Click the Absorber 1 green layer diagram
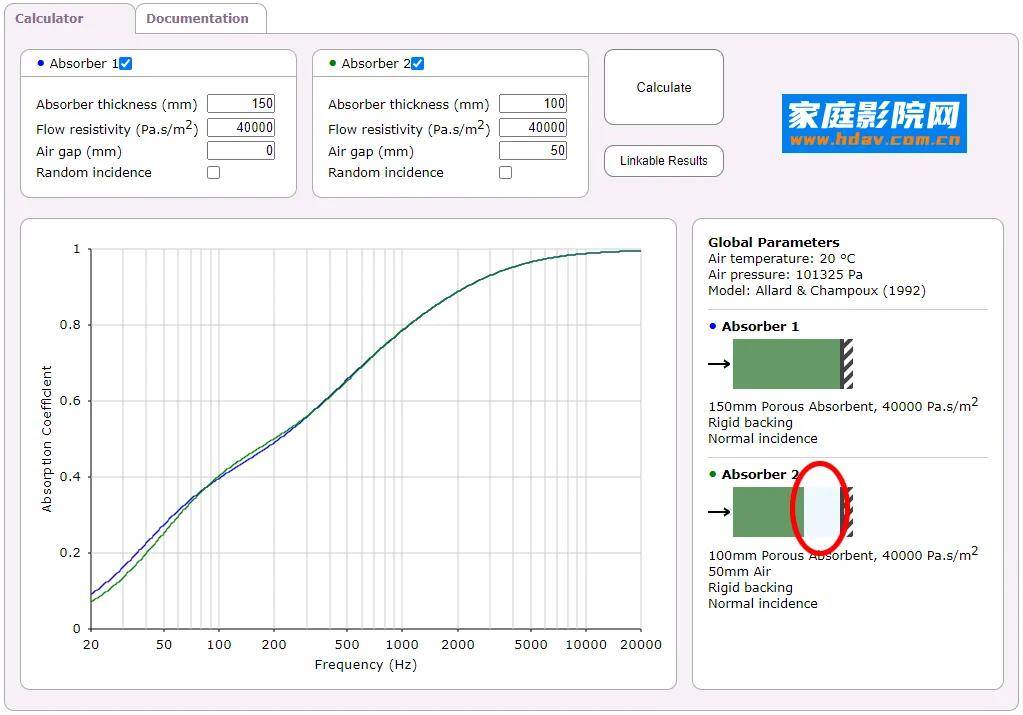This screenshot has height=715, width=1023. click(787, 364)
